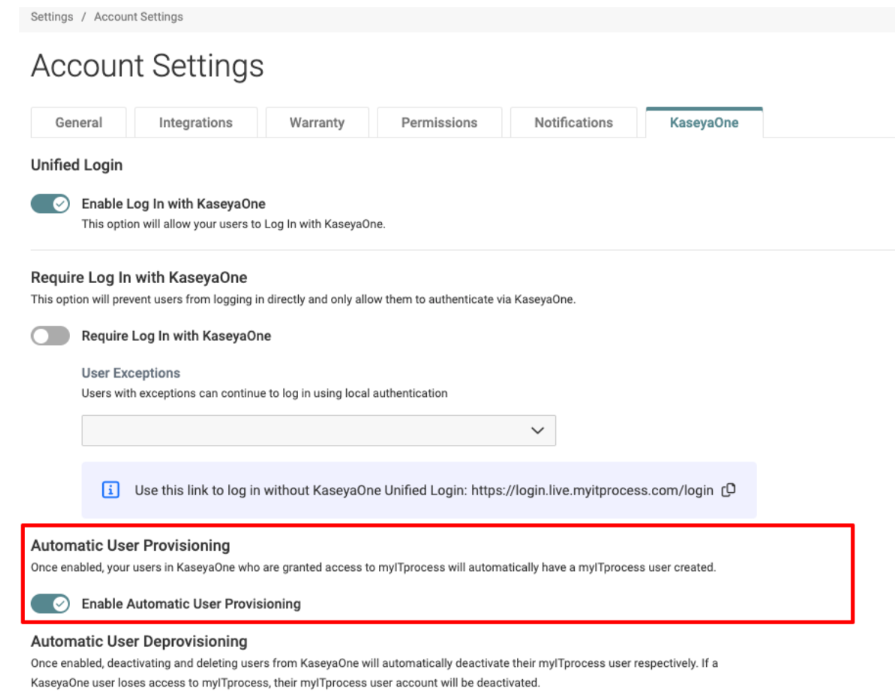Click the Account Settings page title
The image size is (895, 699).
[147, 66]
